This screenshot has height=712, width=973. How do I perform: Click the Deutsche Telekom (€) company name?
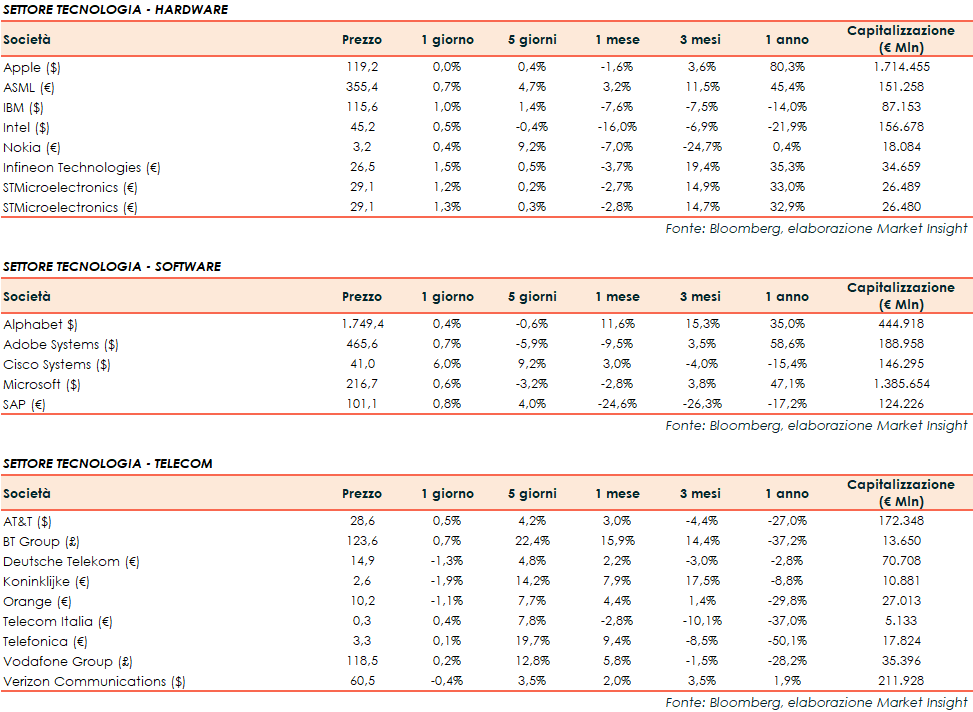pos(71,561)
